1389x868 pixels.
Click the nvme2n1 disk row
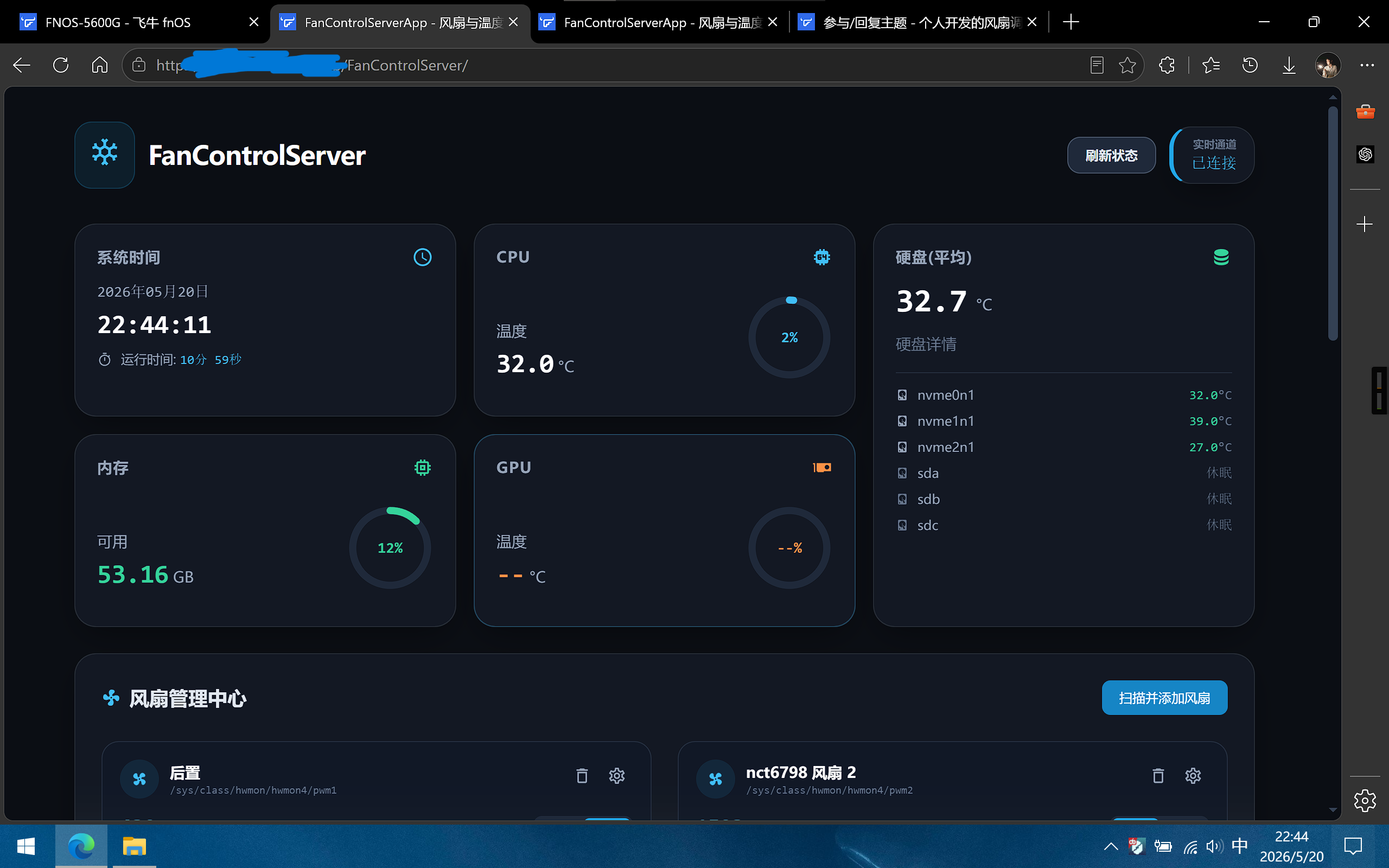point(1063,447)
